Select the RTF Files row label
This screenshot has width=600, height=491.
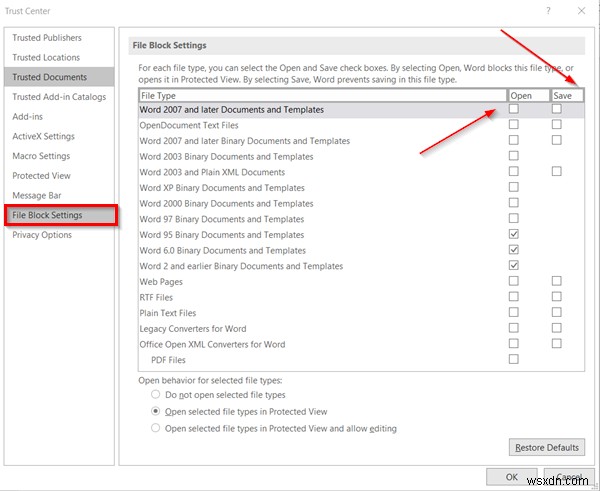[x=156, y=297]
